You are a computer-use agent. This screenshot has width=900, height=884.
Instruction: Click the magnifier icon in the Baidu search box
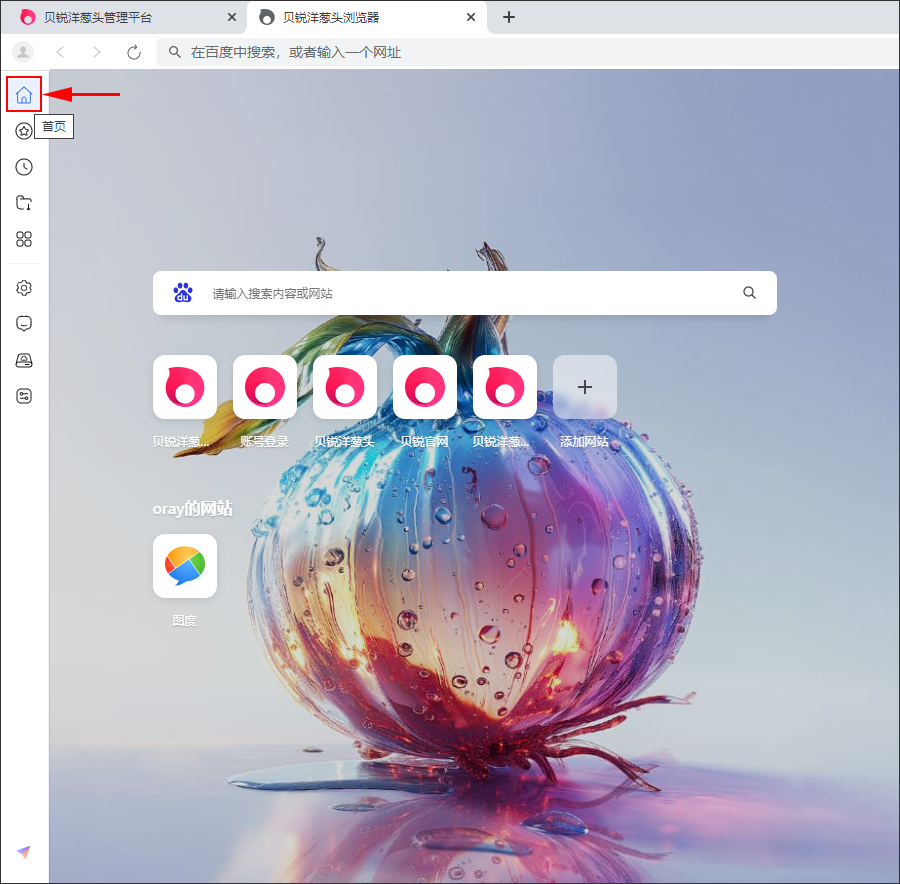tap(749, 293)
